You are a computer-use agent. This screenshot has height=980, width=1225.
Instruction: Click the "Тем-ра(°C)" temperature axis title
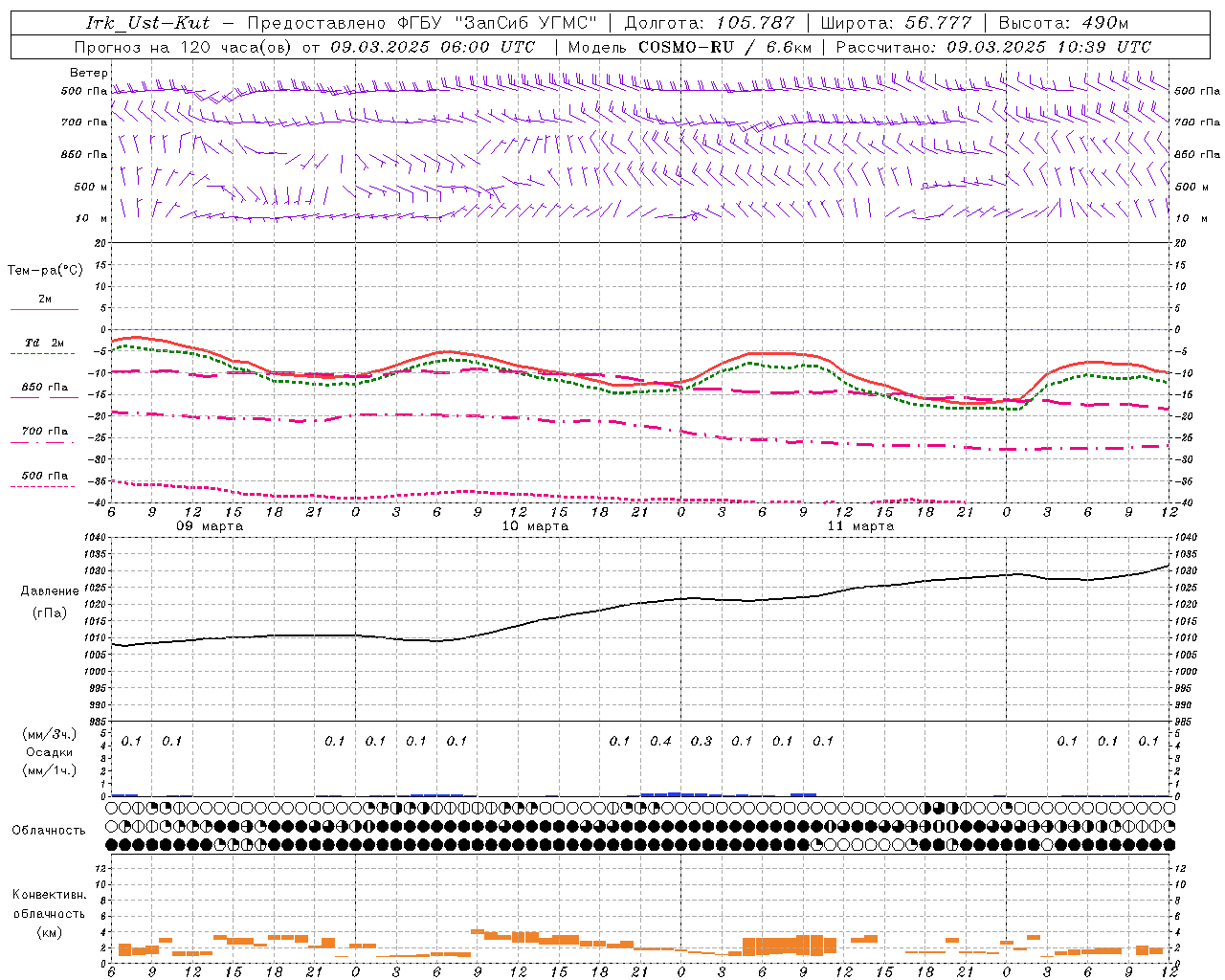tap(45, 271)
